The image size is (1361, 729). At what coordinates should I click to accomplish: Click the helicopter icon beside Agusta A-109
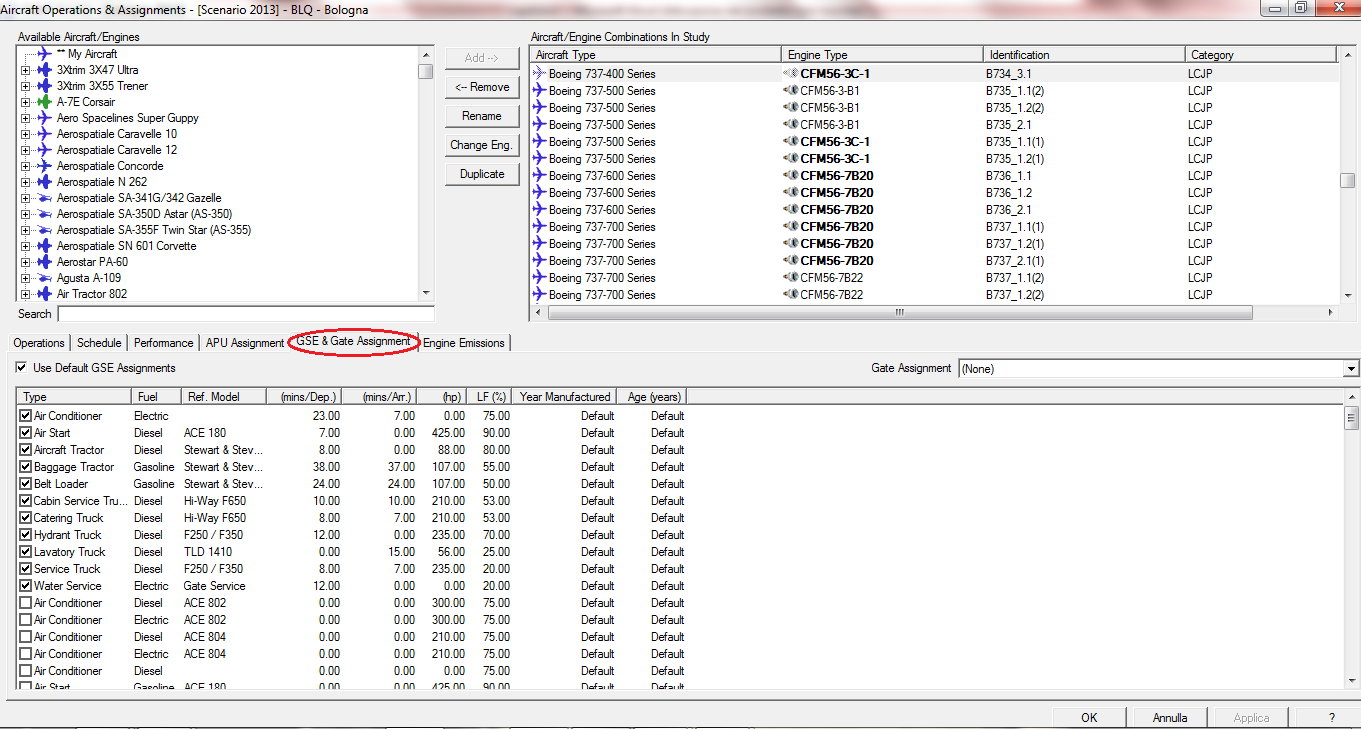tap(43, 278)
